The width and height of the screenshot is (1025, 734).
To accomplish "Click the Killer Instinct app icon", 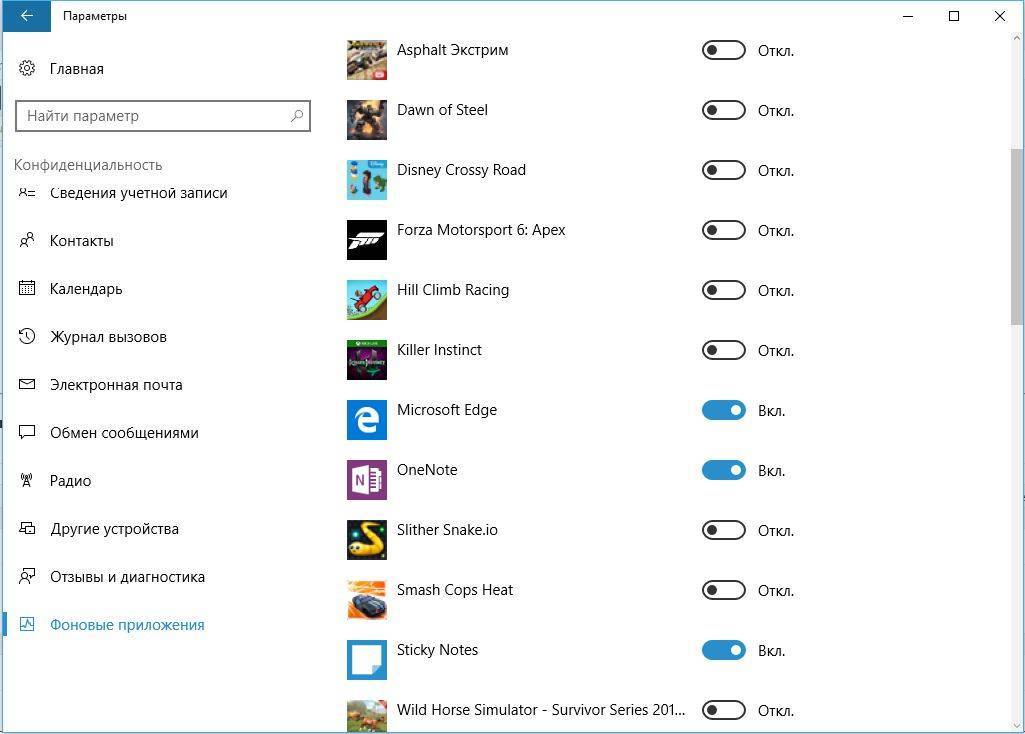I will click(x=366, y=360).
